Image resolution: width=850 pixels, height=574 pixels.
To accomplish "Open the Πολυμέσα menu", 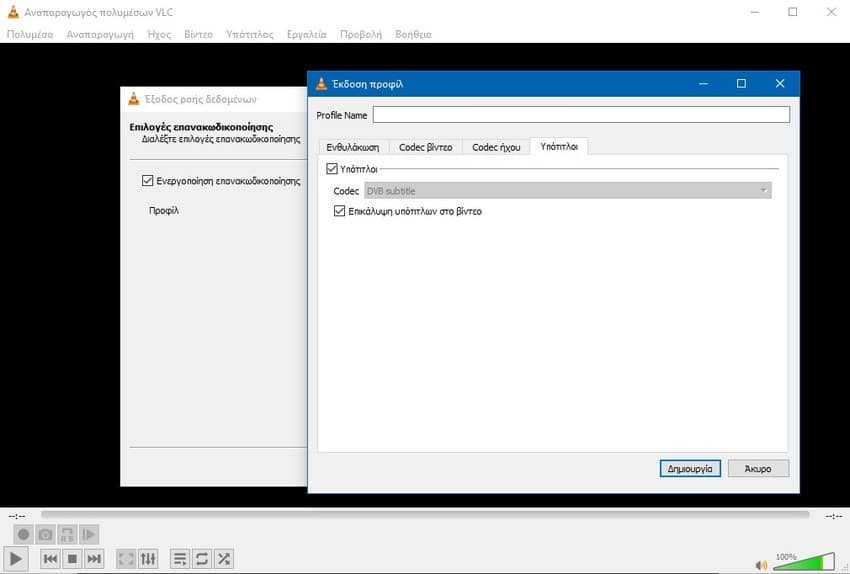I will click(x=30, y=34).
